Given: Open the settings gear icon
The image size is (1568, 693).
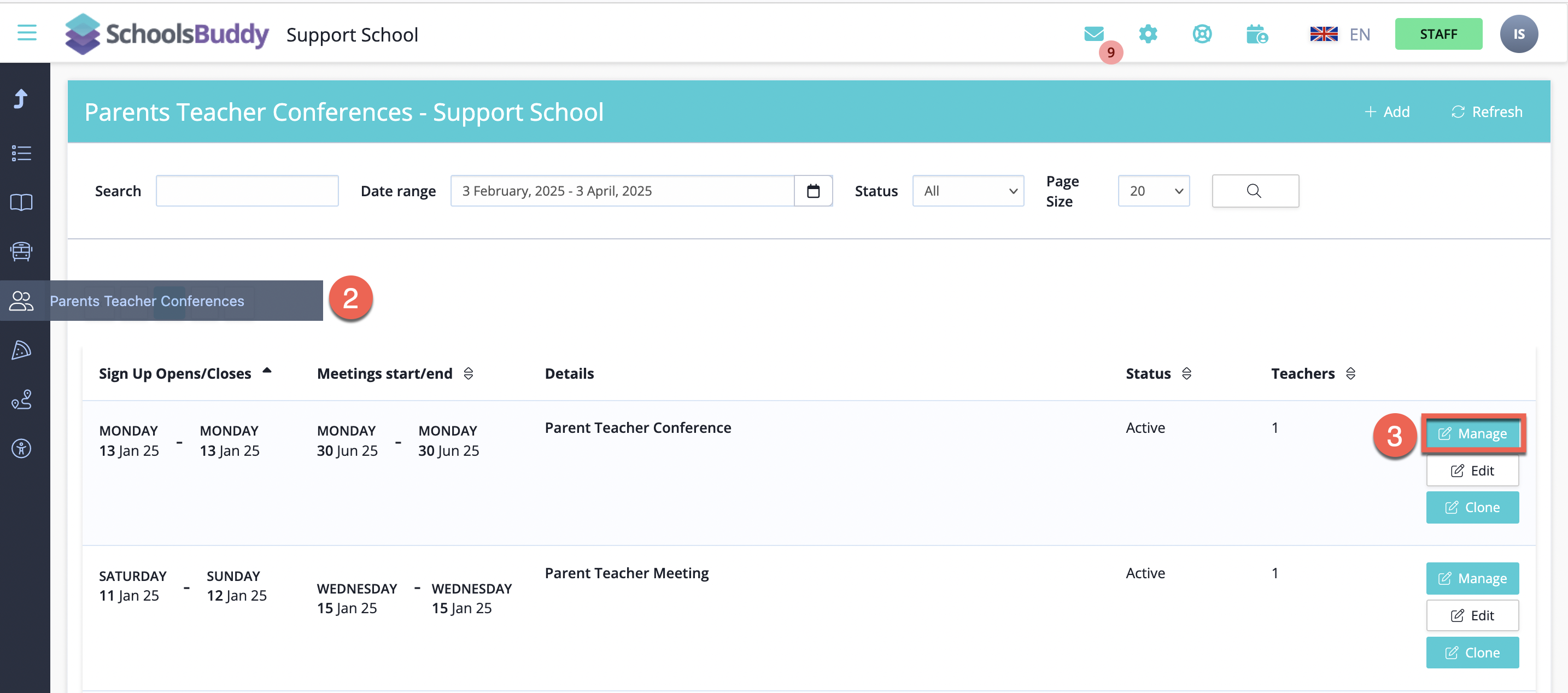Looking at the screenshot, I should click(x=1148, y=34).
